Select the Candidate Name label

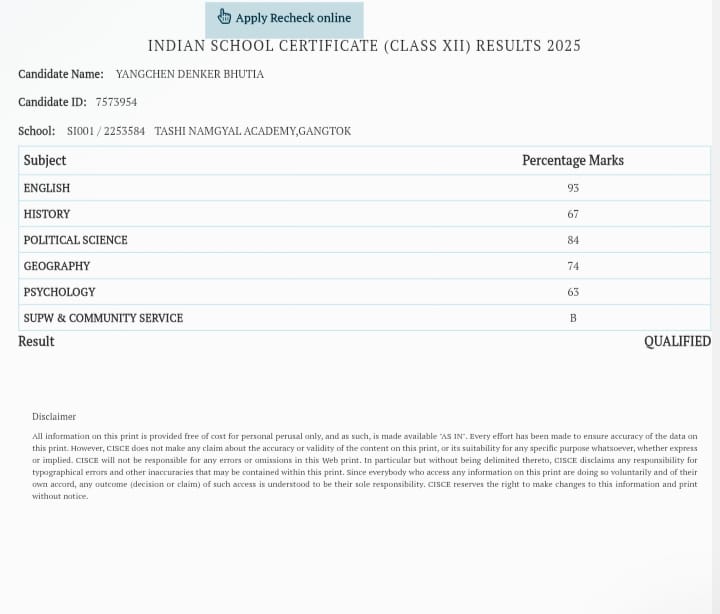coord(61,74)
